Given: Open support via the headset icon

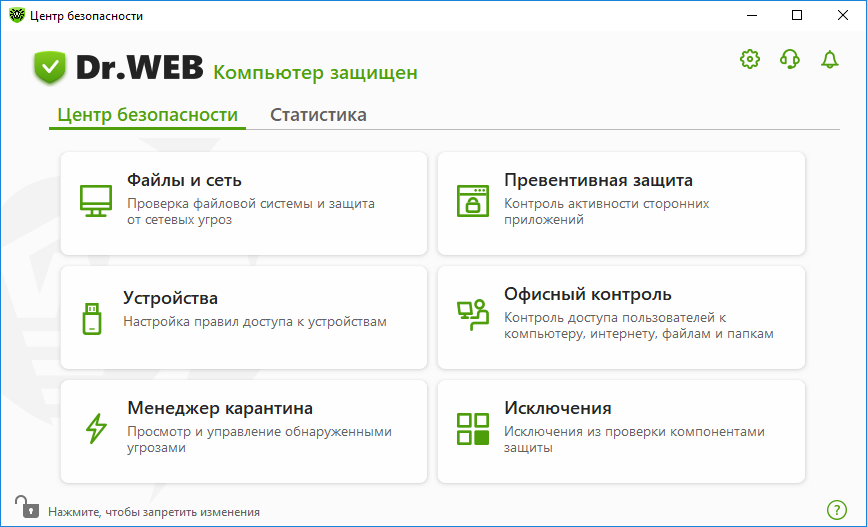Looking at the screenshot, I should pos(790,59).
